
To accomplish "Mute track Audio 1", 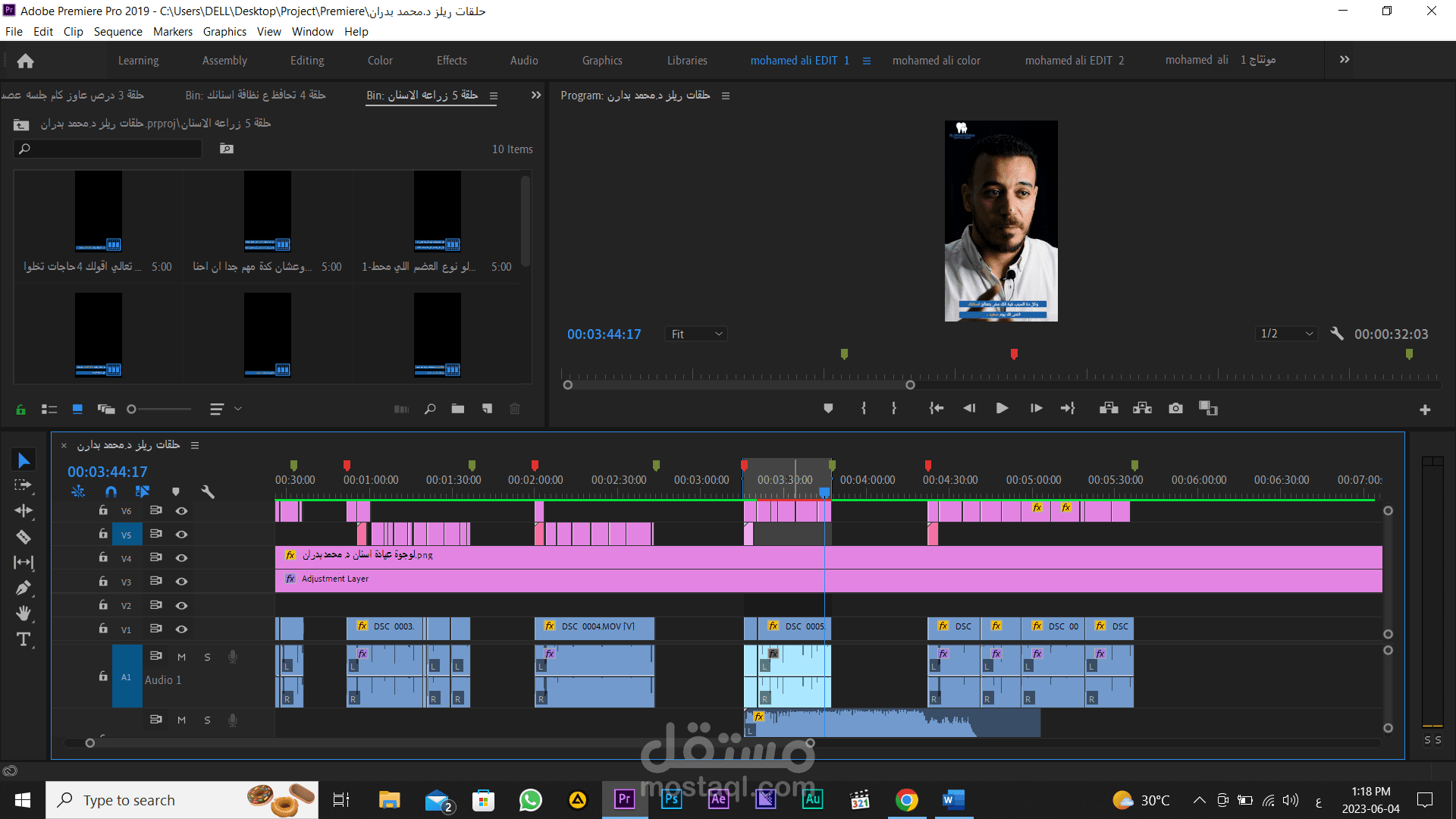I will [x=181, y=657].
